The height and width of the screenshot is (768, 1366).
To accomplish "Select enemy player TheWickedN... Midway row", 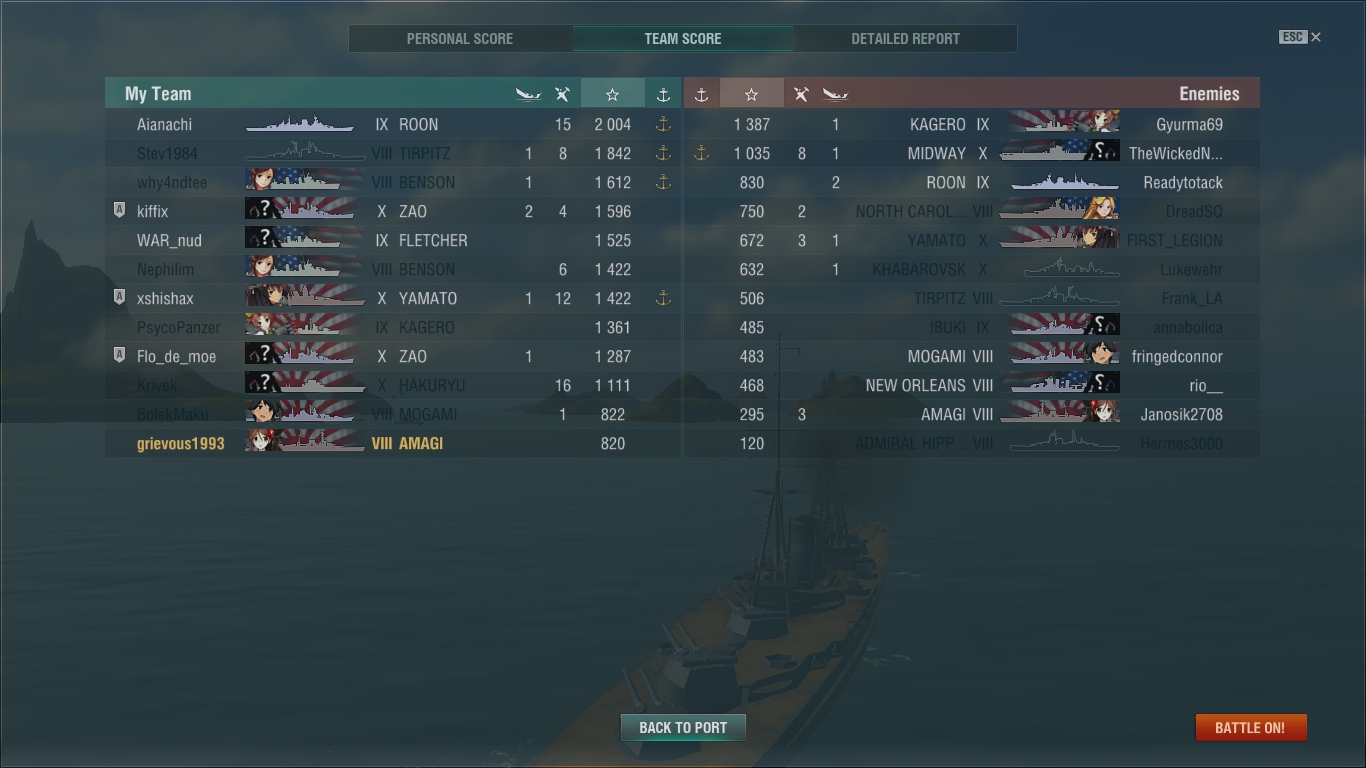I will pos(971,153).
